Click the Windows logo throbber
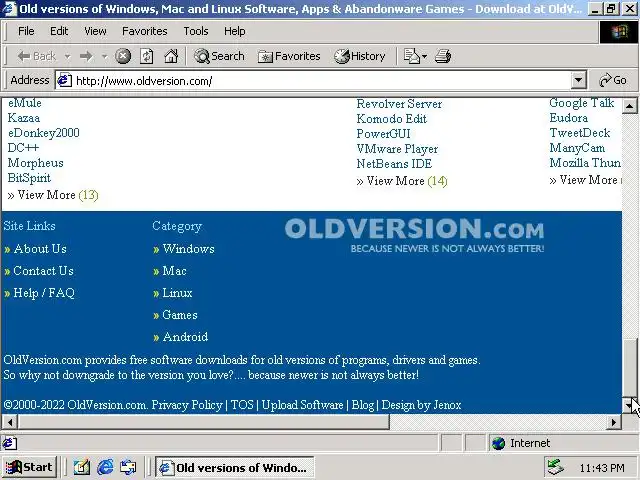Screen dimensions: 640x480 620,31
